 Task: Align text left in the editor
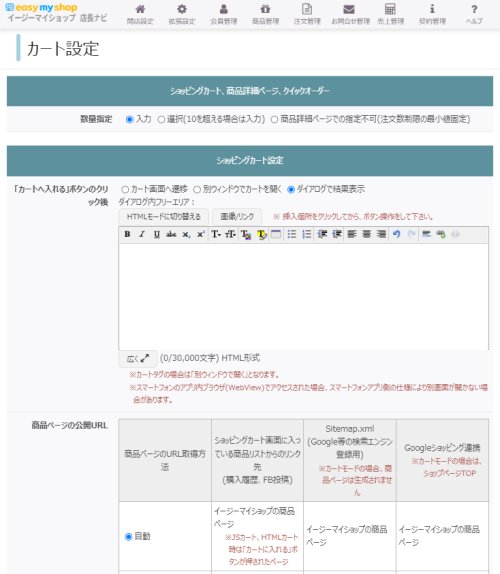[352, 234]
